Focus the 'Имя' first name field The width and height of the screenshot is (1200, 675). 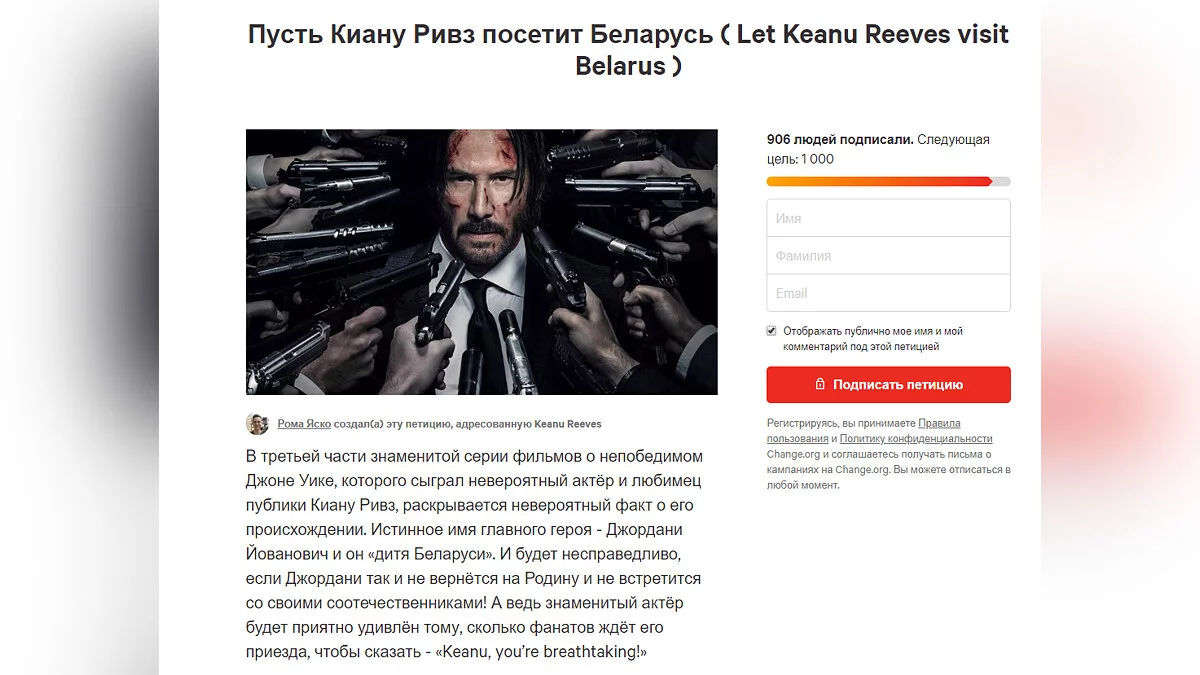tap(888, 218)
